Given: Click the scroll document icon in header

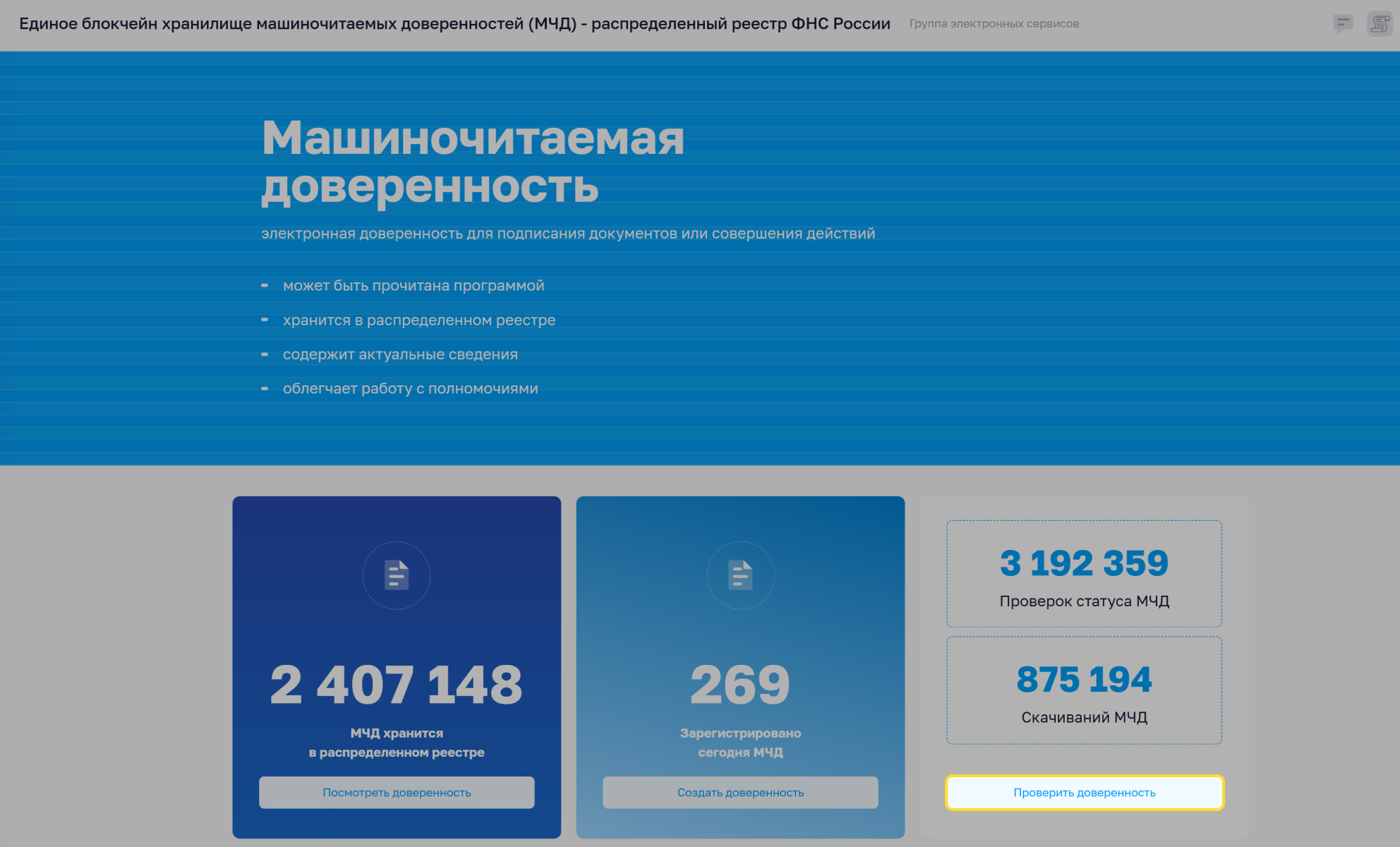Looking at the screenshot, I should pyautogui.click(x=1379, y=24).
